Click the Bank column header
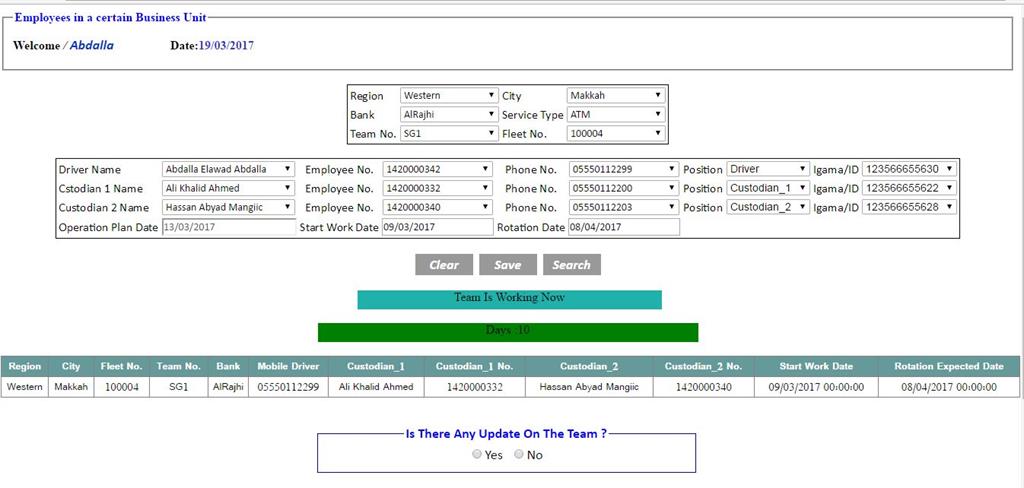 228,366
